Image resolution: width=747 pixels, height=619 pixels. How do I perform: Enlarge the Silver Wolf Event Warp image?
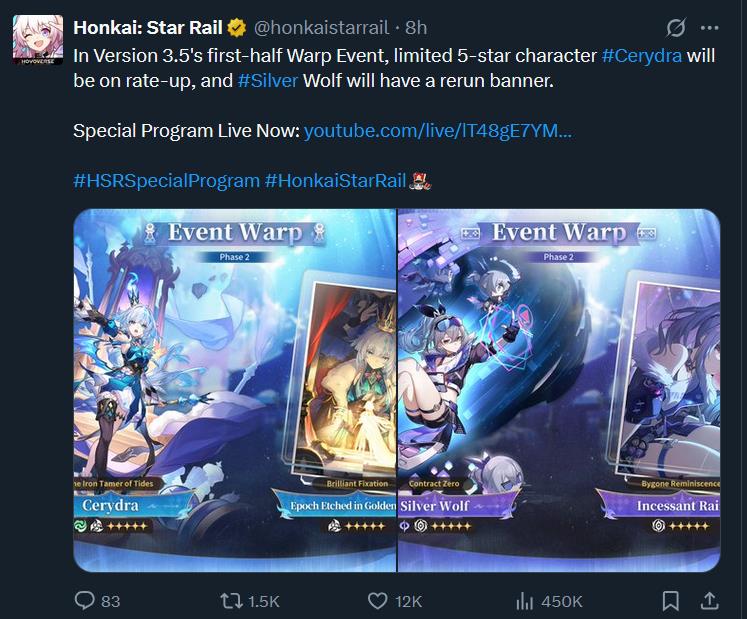pos(559,390)
